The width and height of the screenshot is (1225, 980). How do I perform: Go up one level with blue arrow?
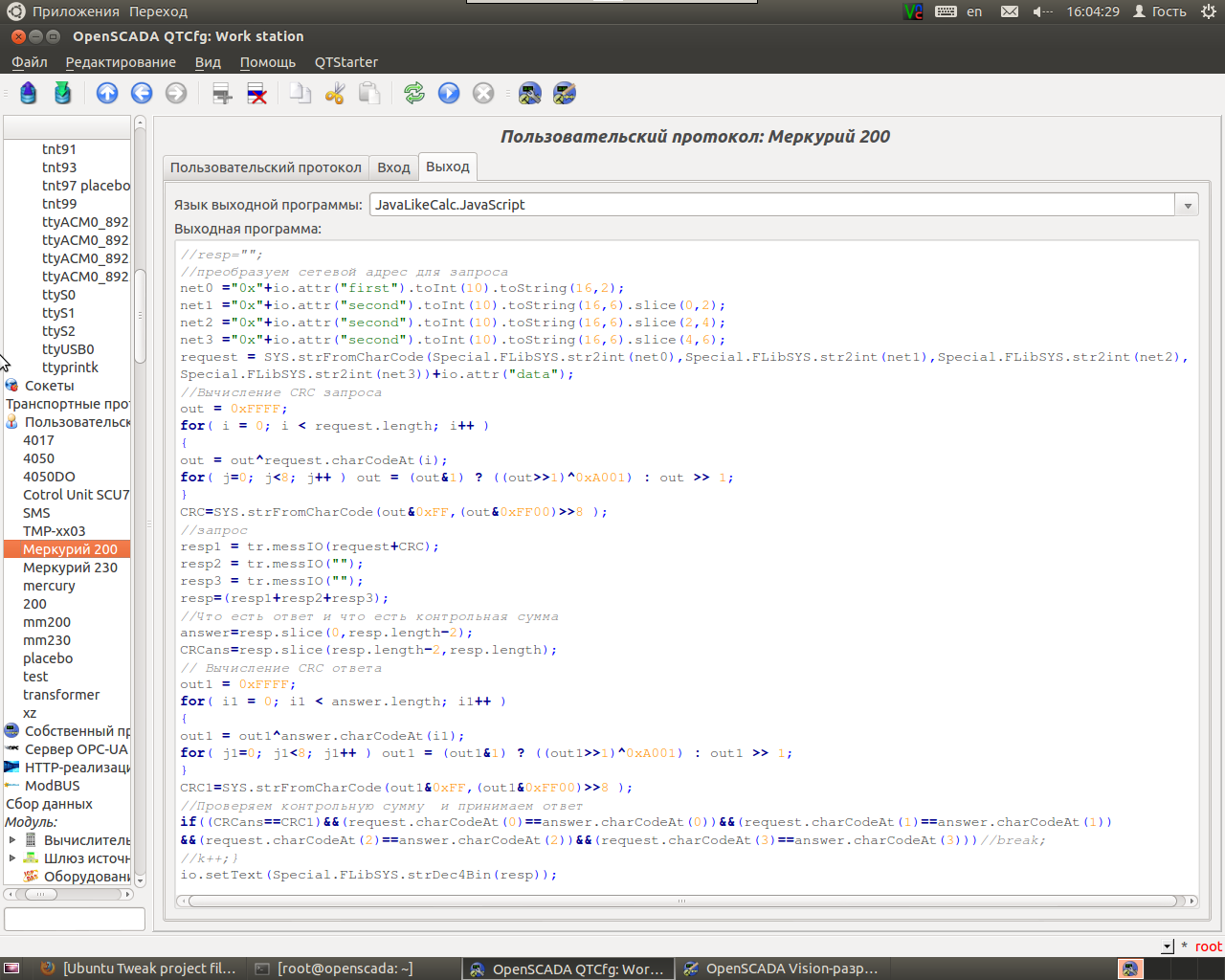(107, 93)
